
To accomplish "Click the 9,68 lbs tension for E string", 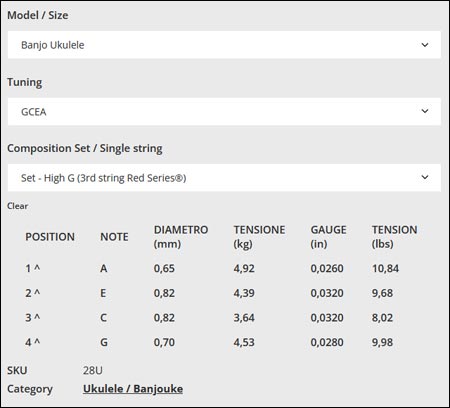I will point(382,293).
